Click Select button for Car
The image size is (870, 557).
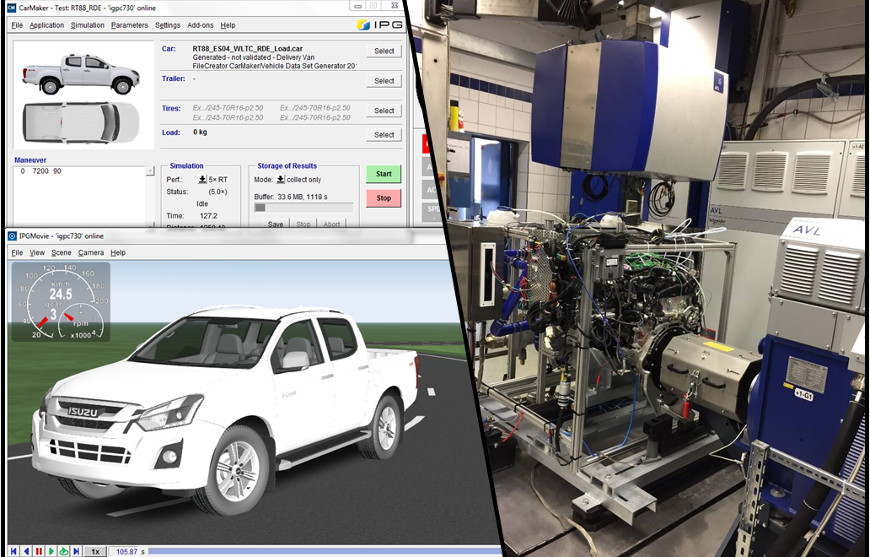384,51
